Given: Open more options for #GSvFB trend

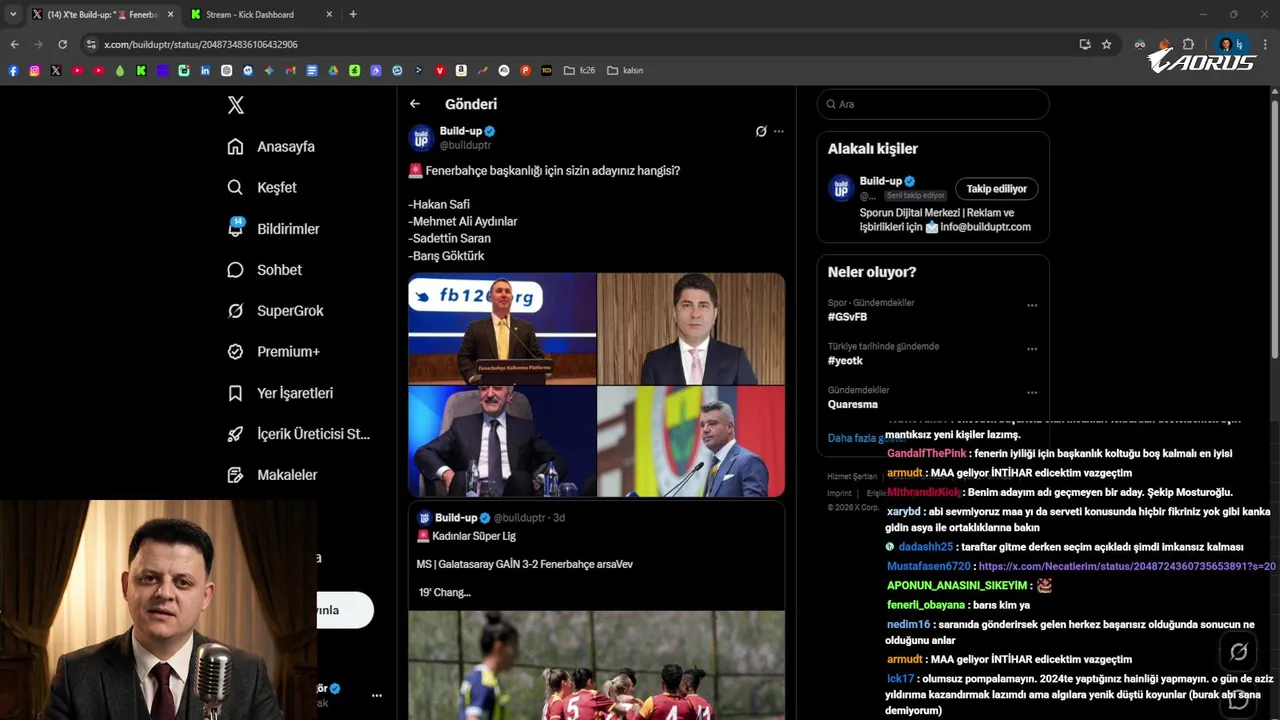Looking at the screenshot, I should coord(1032,305).
